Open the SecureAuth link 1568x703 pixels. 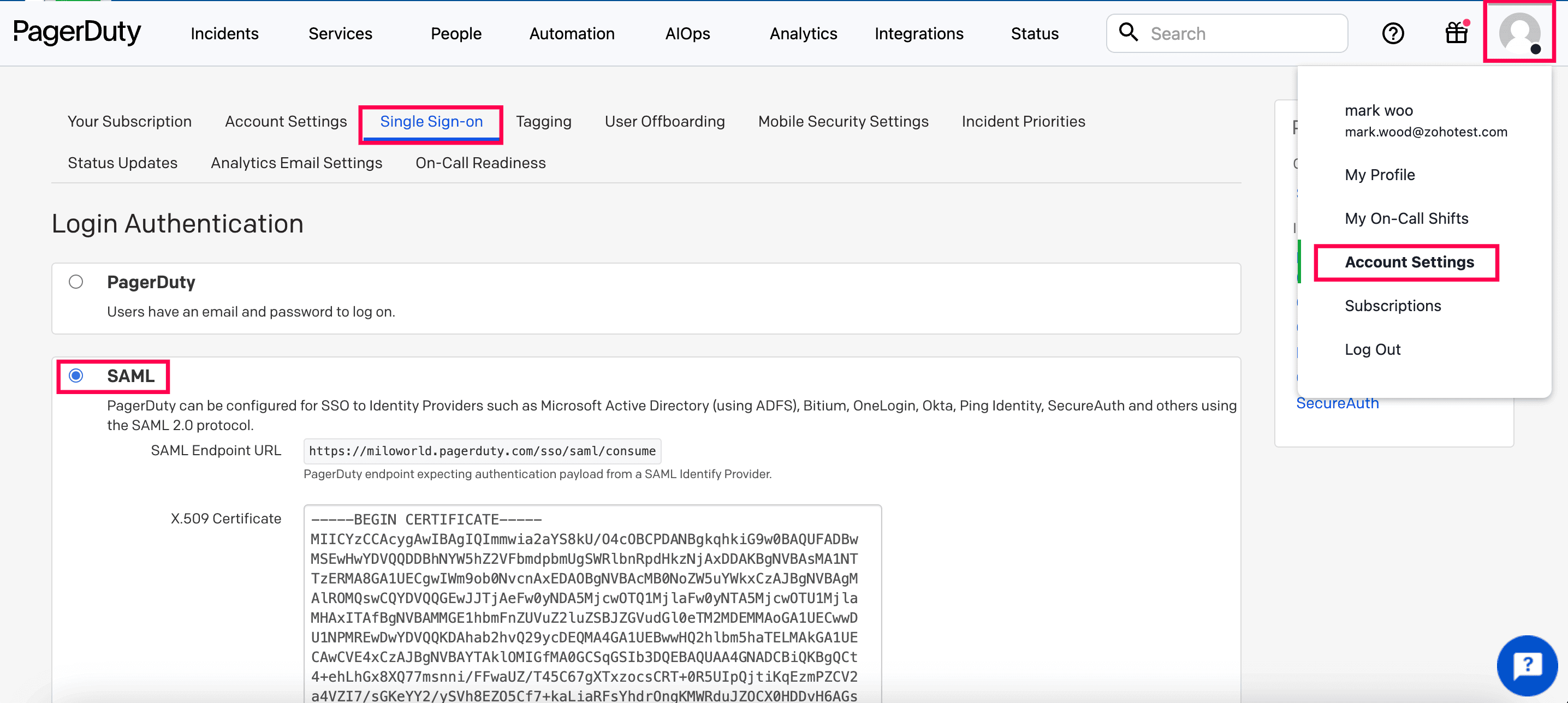click(x=1337, y=403)
